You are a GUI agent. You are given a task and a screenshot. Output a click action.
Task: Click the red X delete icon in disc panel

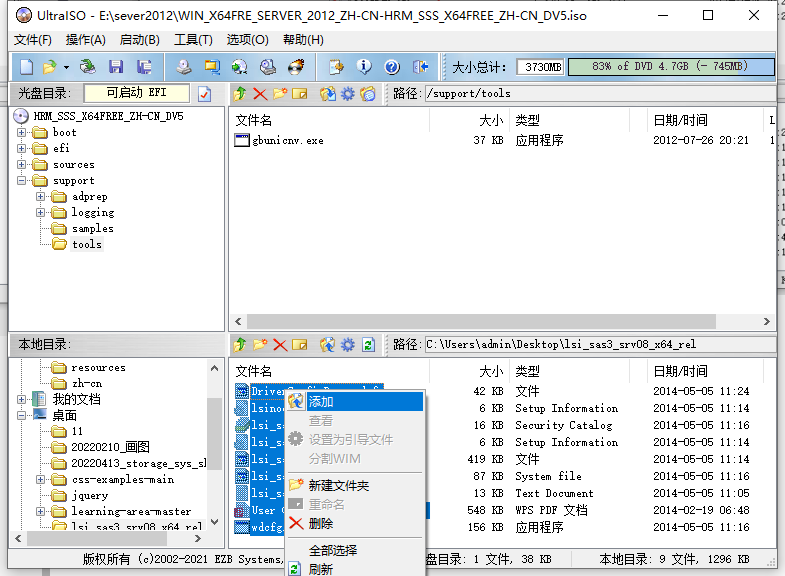(x=260, y=93)
